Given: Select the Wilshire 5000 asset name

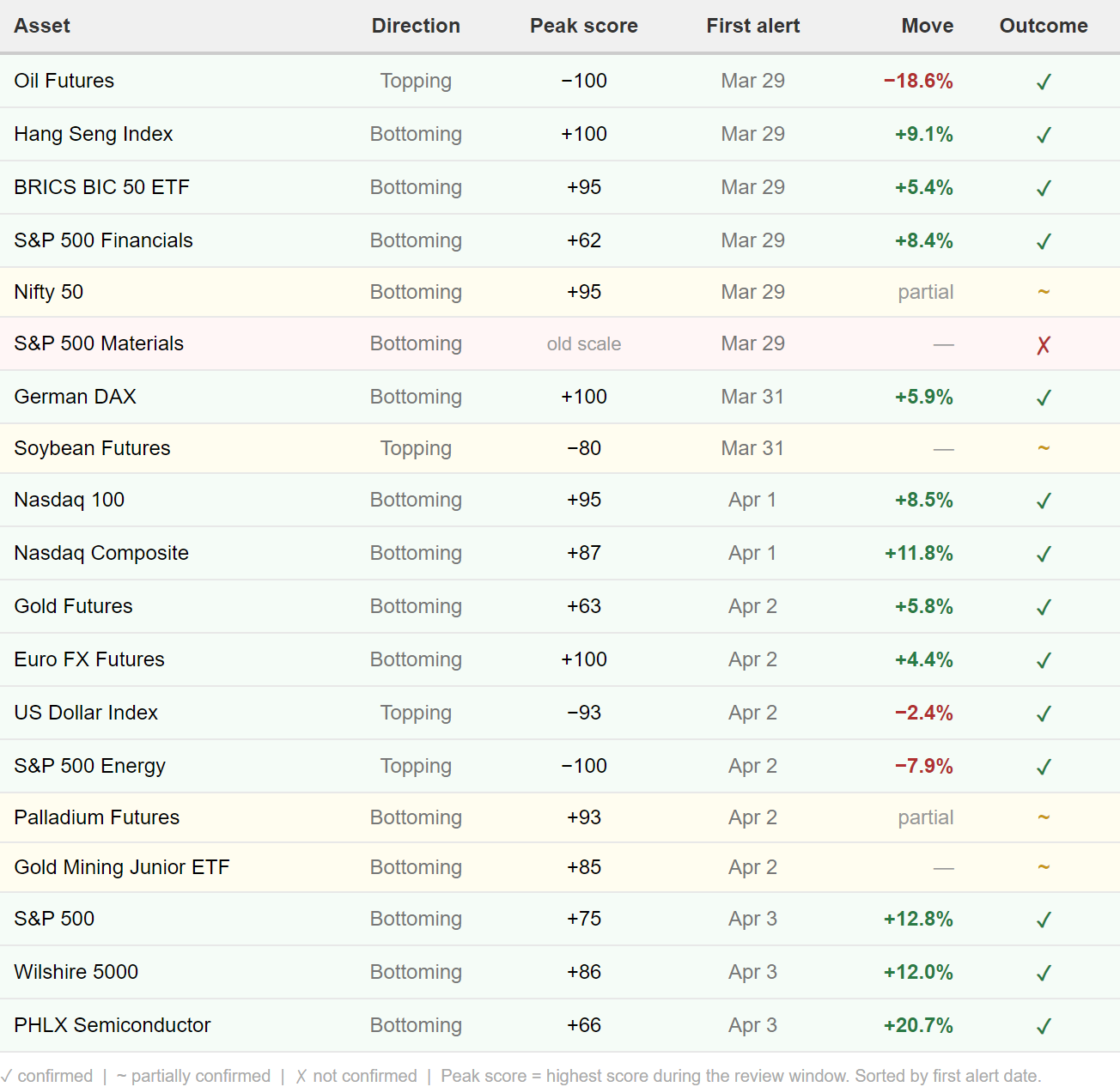Looking at the screenshot, I should coord(76,972).
